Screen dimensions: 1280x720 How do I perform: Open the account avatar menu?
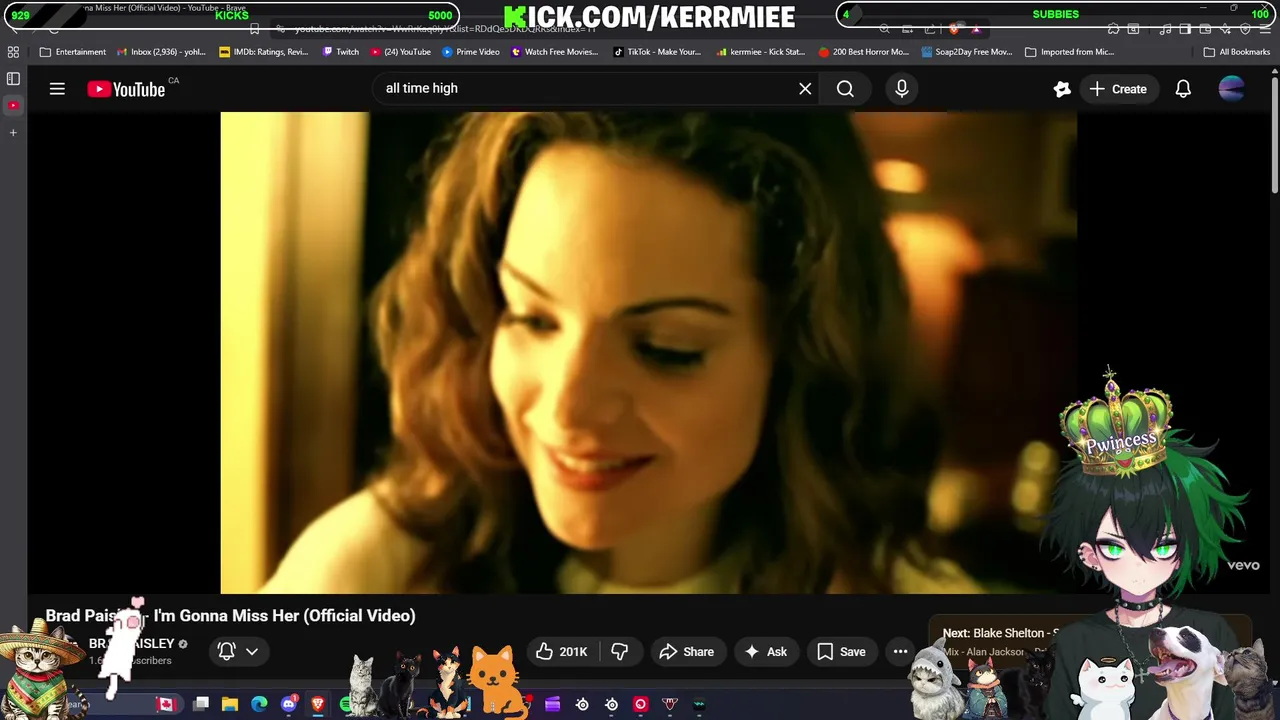[x=1232, y=89]
